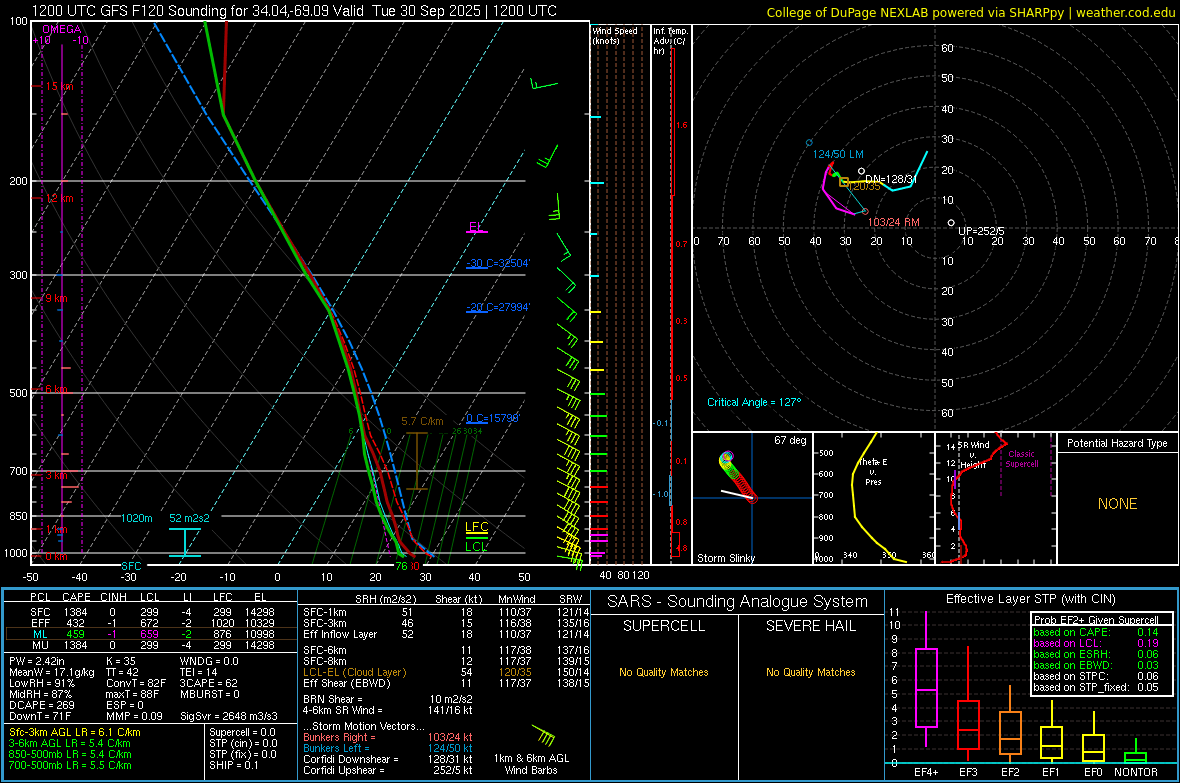Click the Theta-E v. Pres plot
Viewport: 1180px width, 783px height.
pos(873,498)
